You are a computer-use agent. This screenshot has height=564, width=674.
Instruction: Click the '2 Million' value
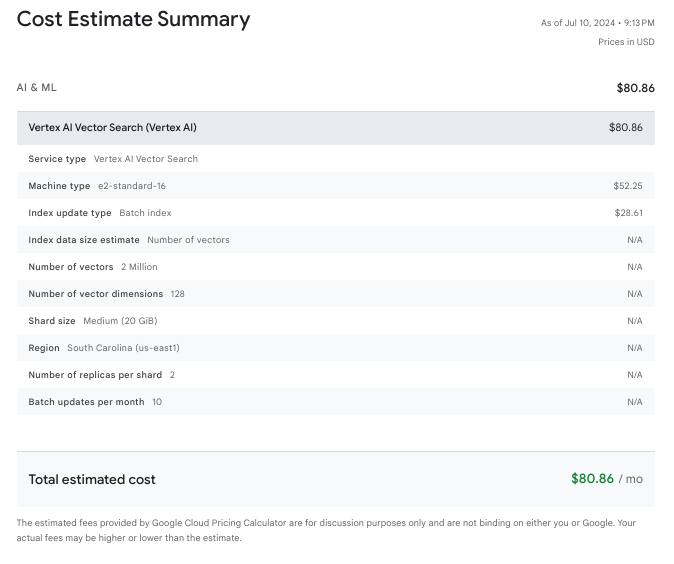[x=139, y=267]
